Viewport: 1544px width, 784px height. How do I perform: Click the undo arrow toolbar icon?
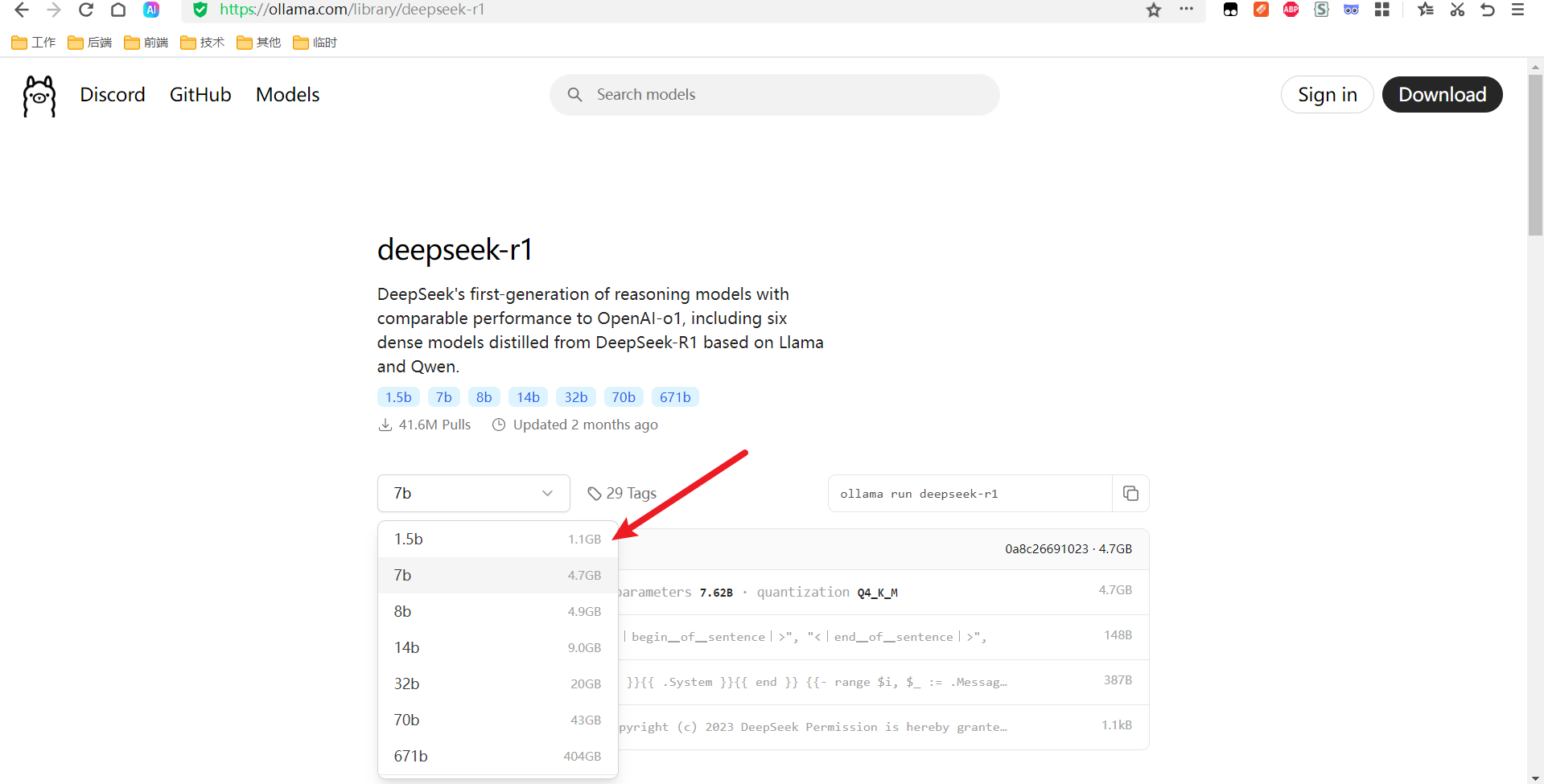click(1488, 10)
